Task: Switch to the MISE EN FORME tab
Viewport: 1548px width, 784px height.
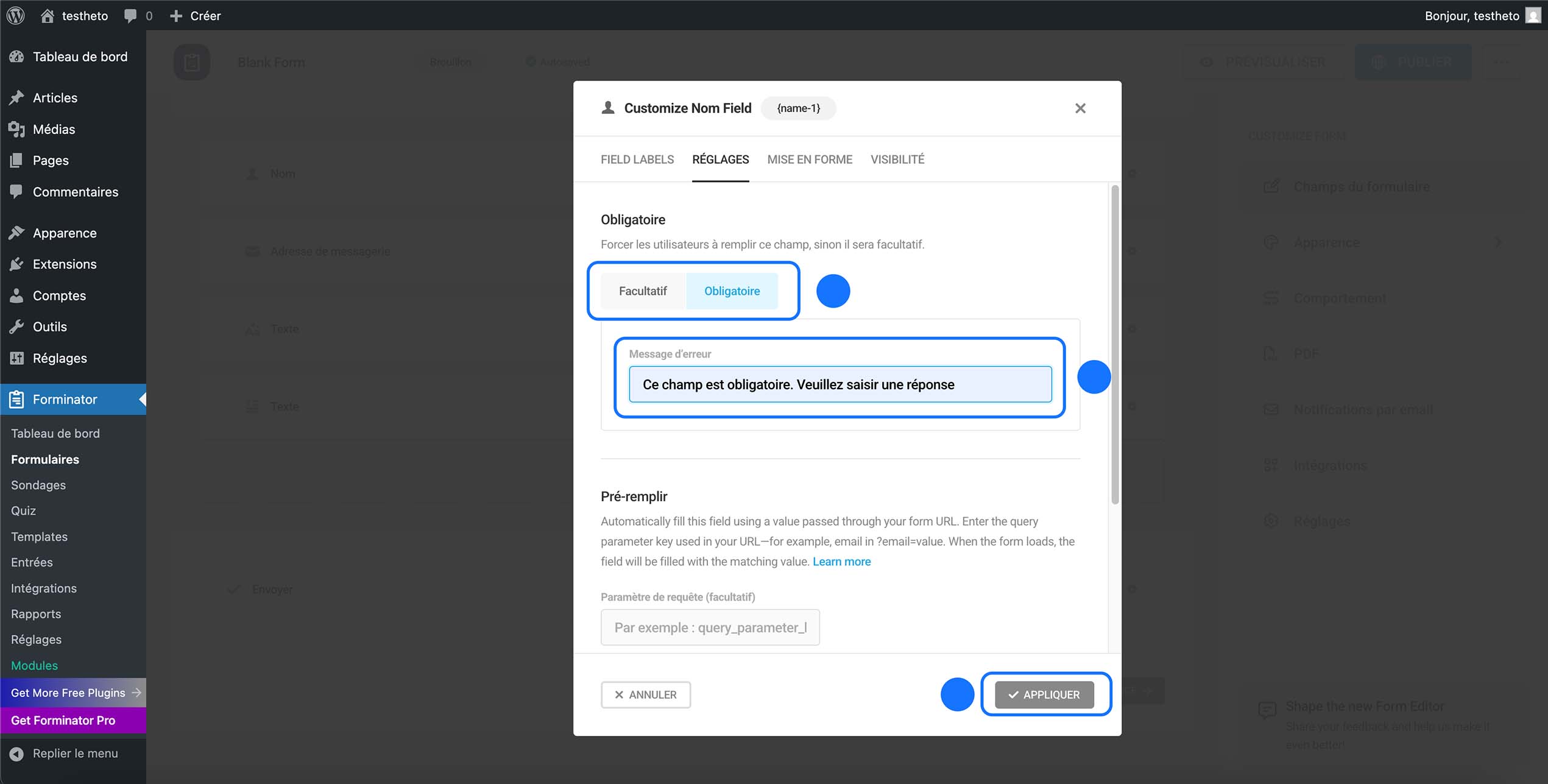Action: point(809,159)
